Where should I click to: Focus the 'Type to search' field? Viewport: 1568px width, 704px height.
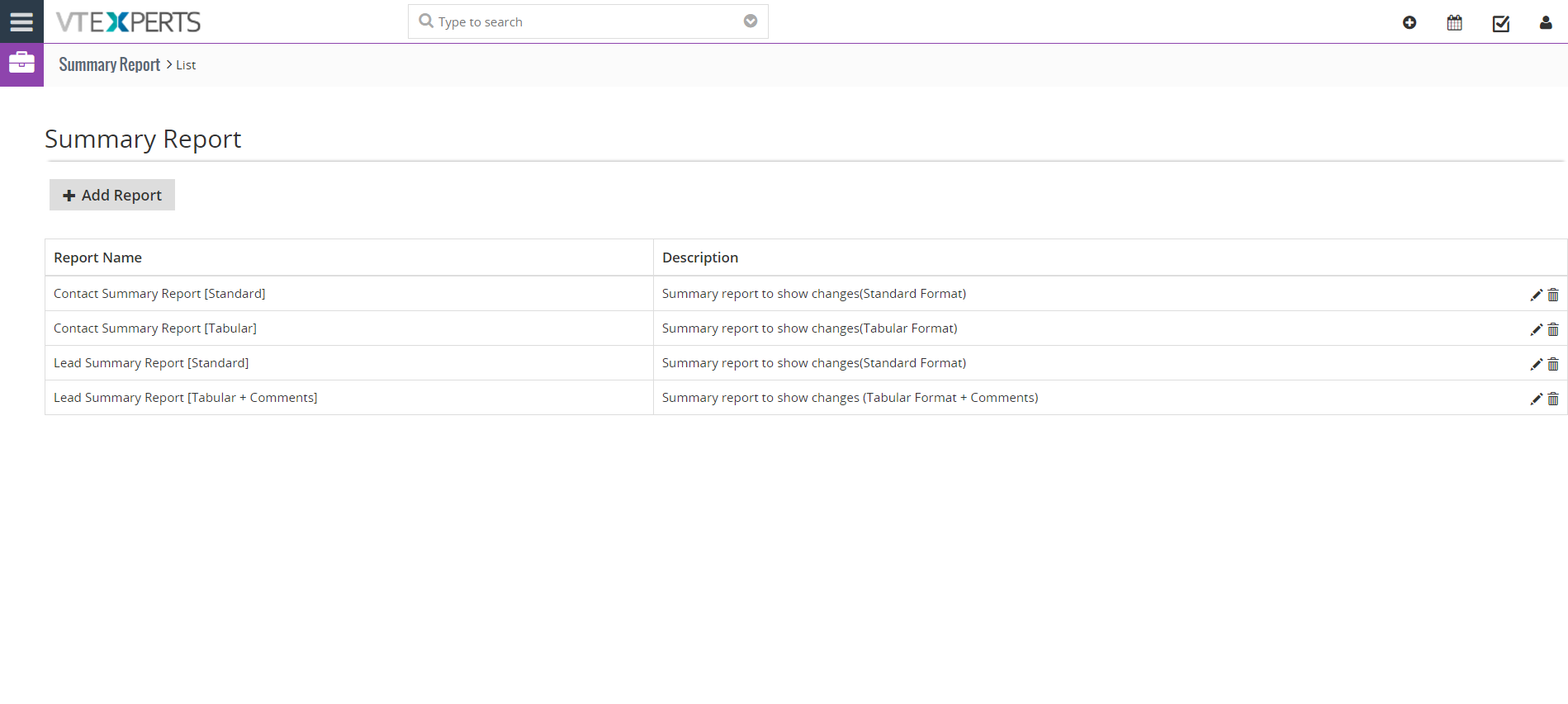click(586, 21)
